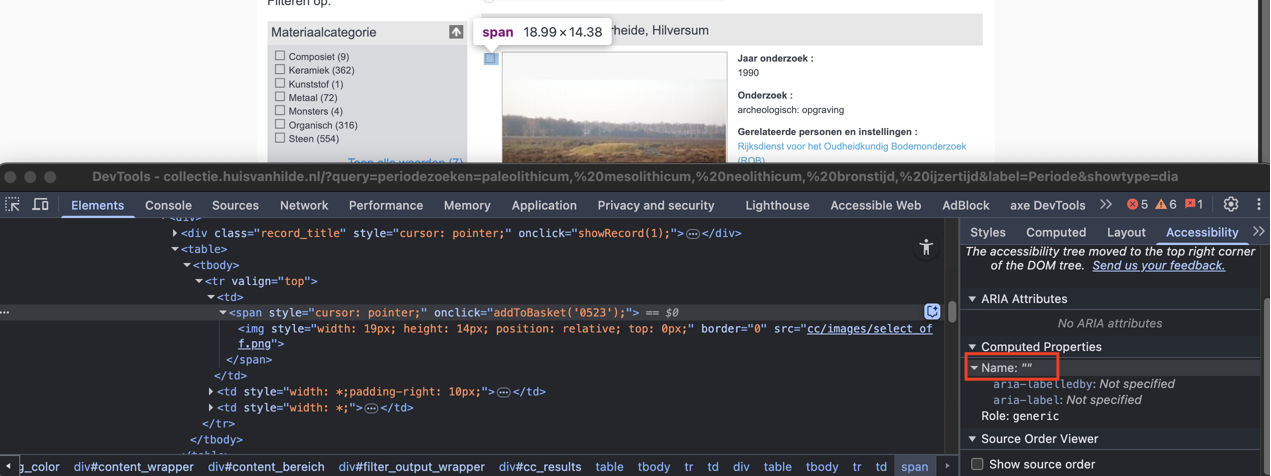1271x476 pixels.
Task: Click the Send us your feedback link
Action: click(x=1158, y=266)
